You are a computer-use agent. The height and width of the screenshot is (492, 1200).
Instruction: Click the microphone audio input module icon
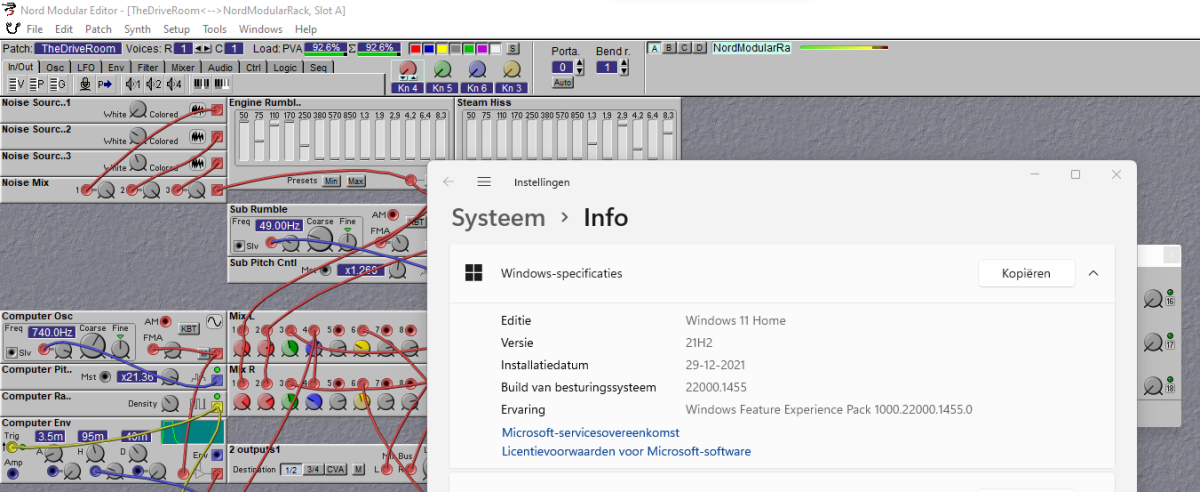(x=86, y=84)
